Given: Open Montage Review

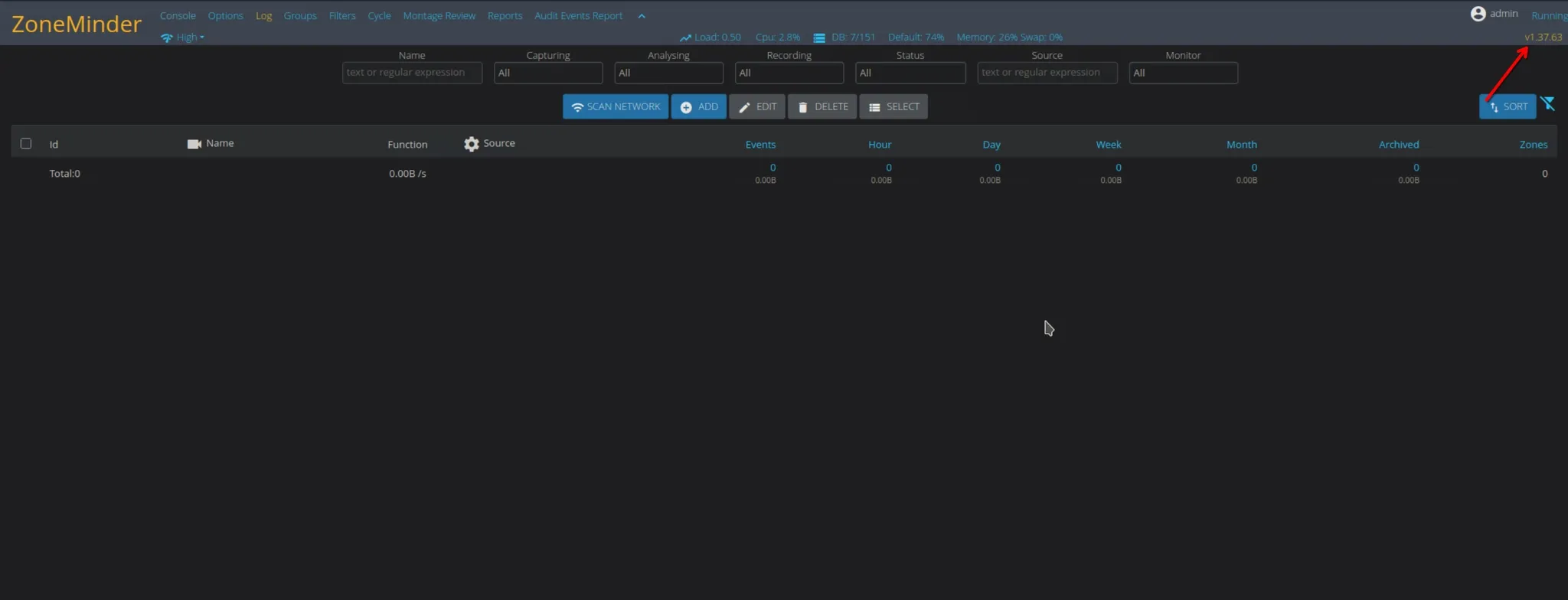Looking at the screenshot, I should (x=439, y=15).
